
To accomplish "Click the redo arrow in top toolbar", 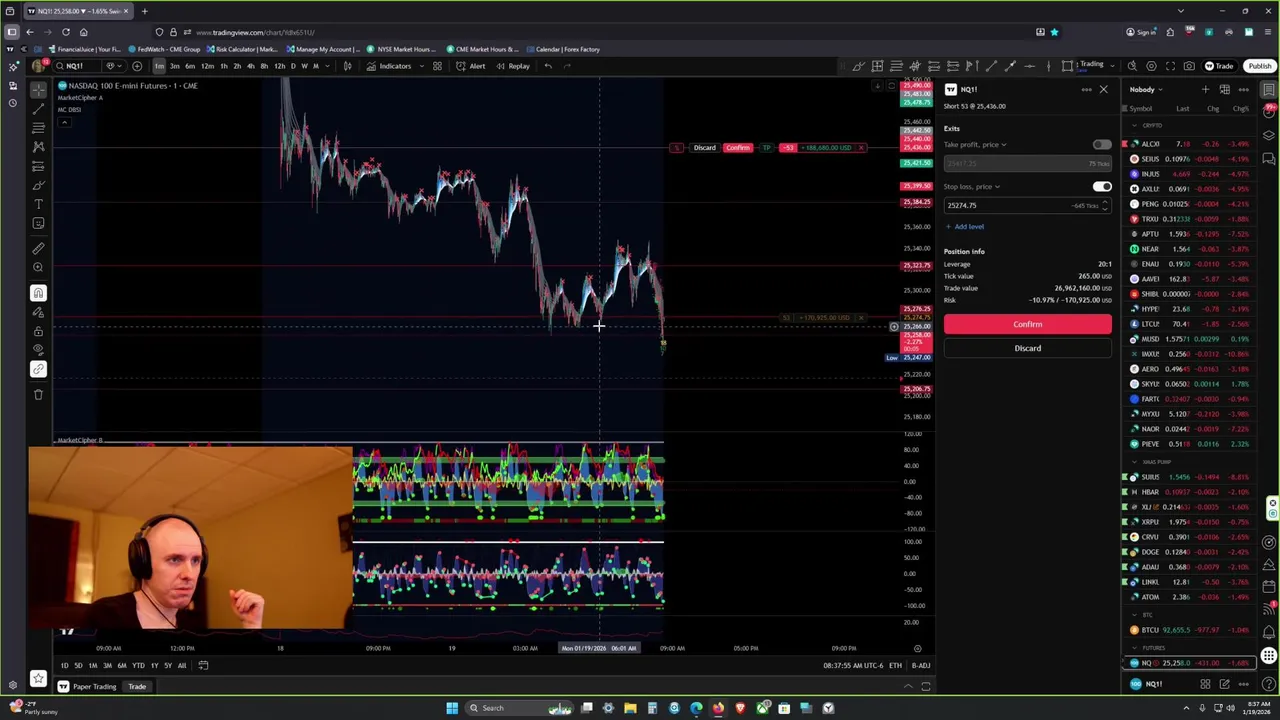I will tap(568, 66).
